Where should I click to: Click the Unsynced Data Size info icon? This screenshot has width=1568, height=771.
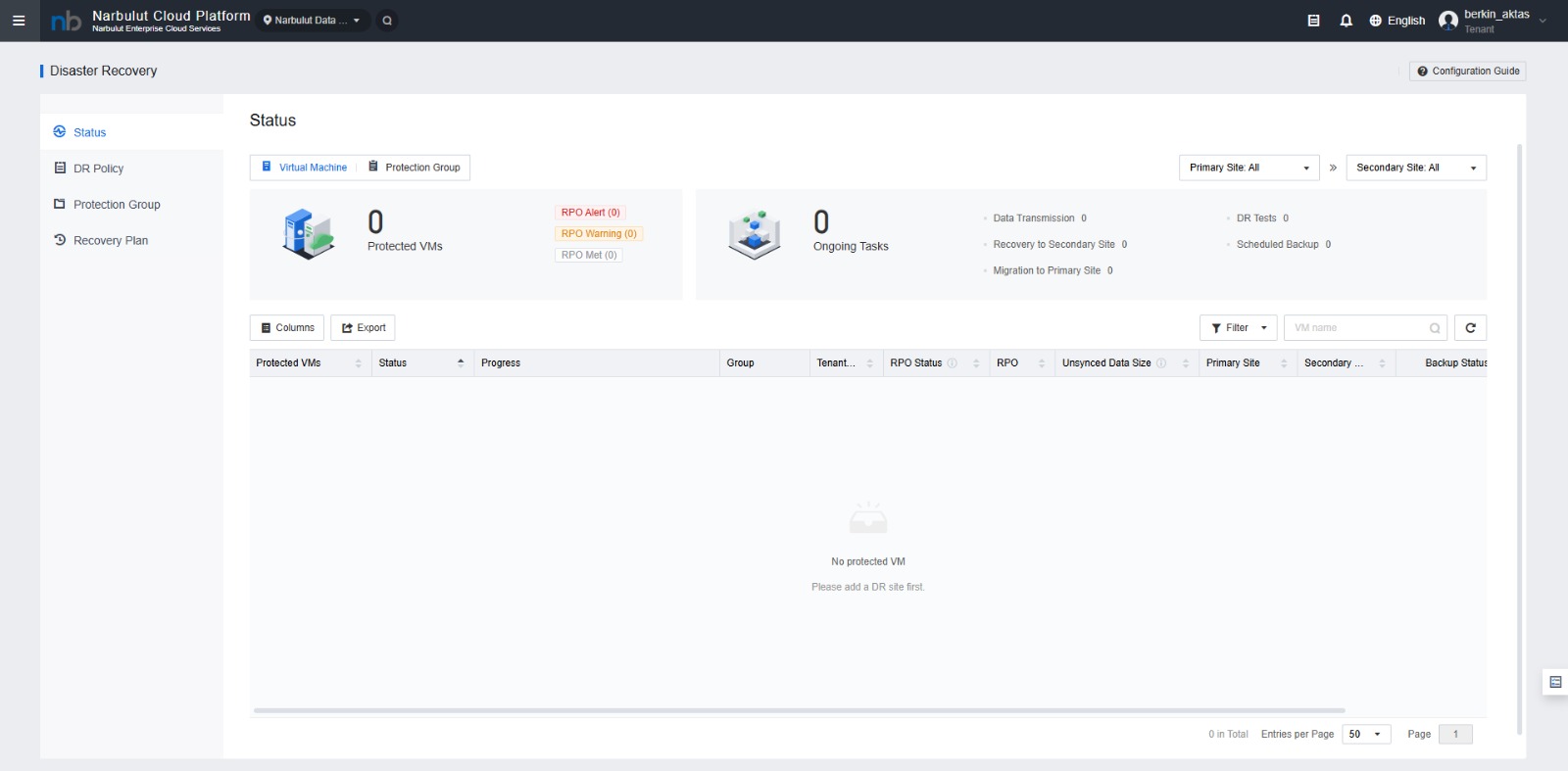coord(1161,363)
